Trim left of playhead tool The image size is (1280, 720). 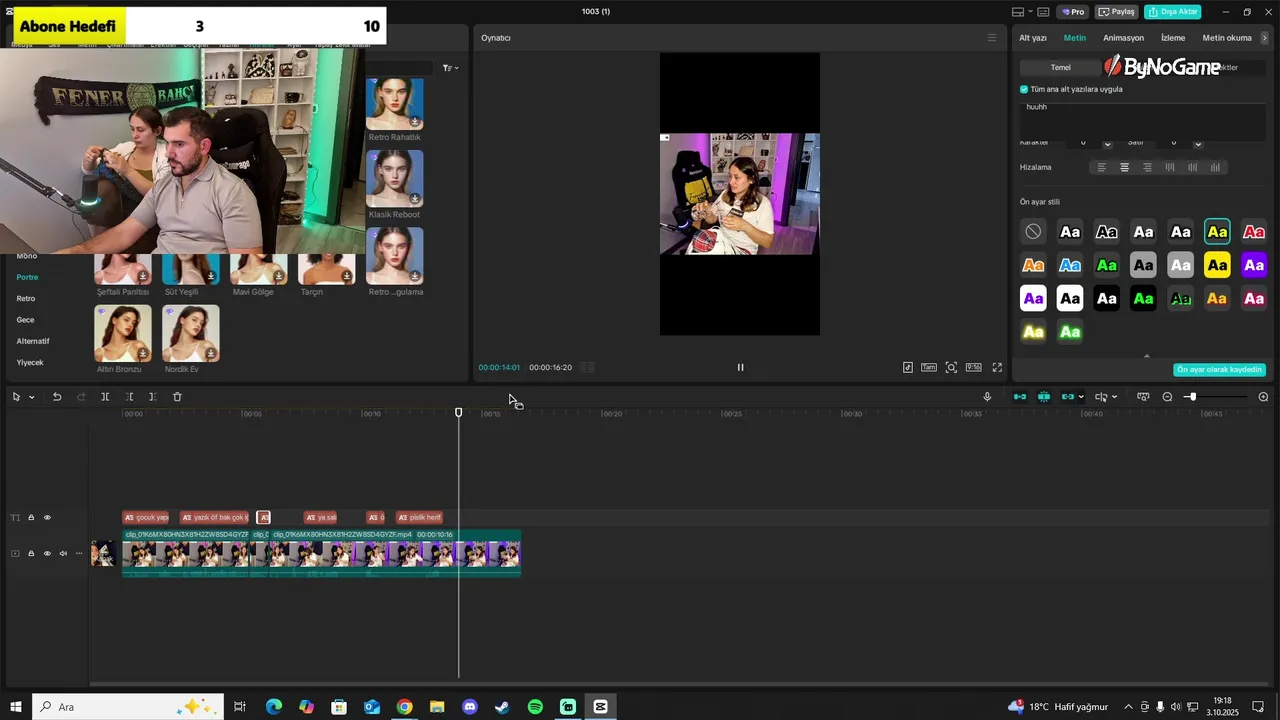tap(129, 397)
